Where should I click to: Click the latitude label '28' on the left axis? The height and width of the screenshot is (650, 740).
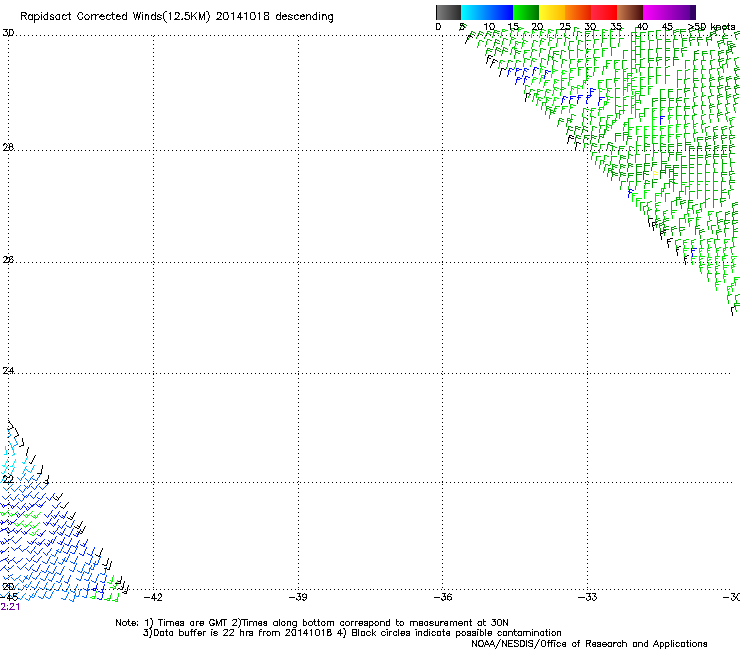[8, 147]
